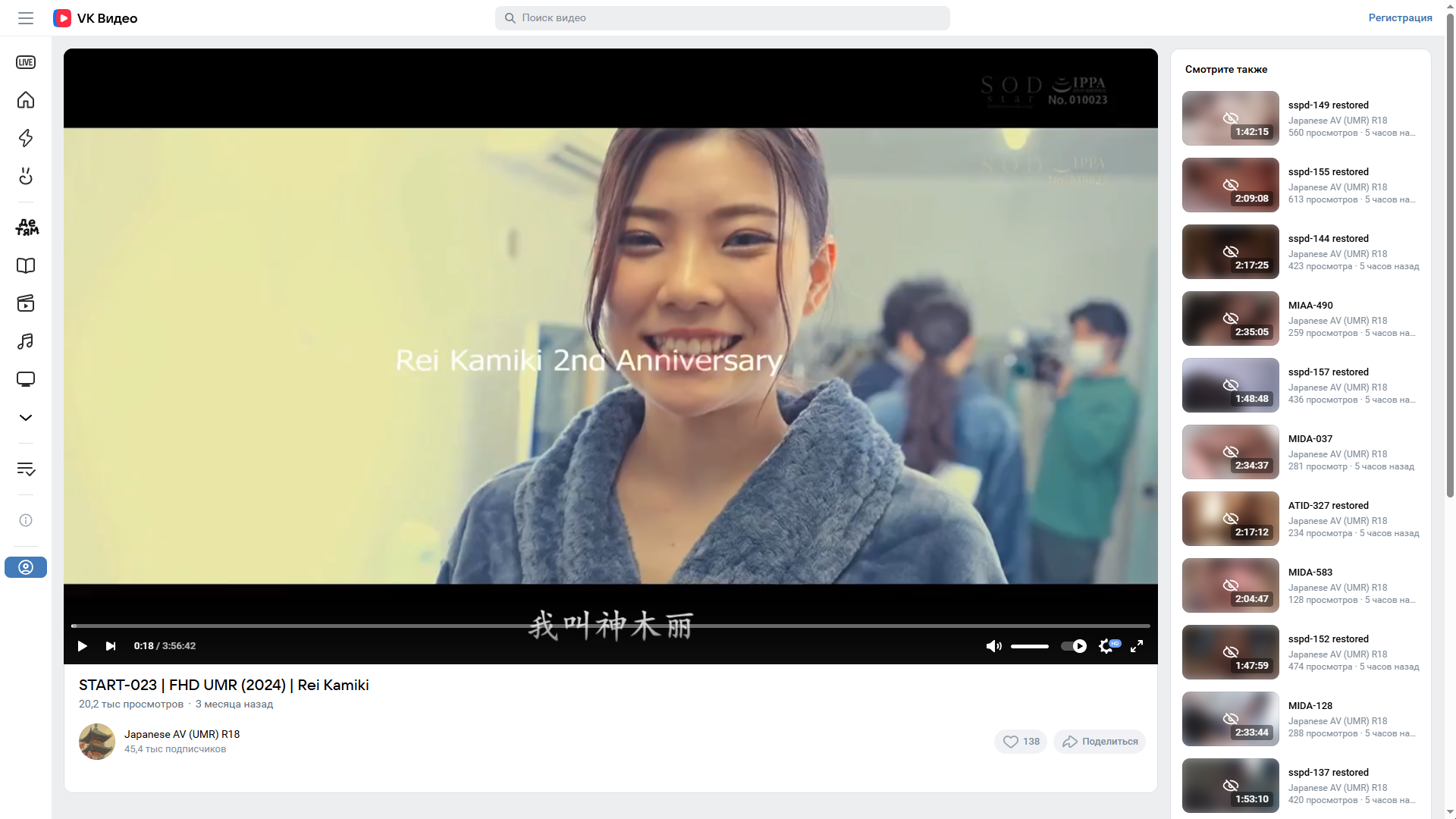
Task: Open the music note sidebar icon
Action: tap(26, 341)
